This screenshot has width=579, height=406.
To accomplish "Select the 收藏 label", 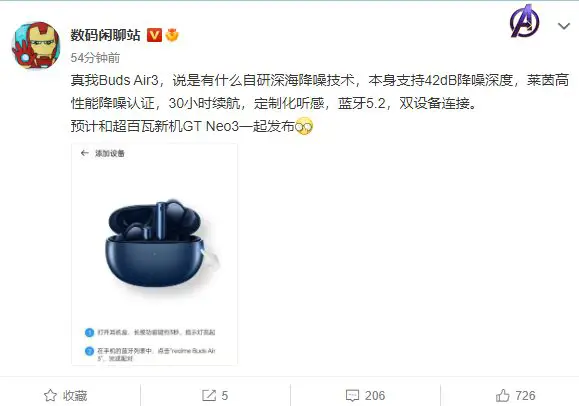I will [x=75, y=396].
